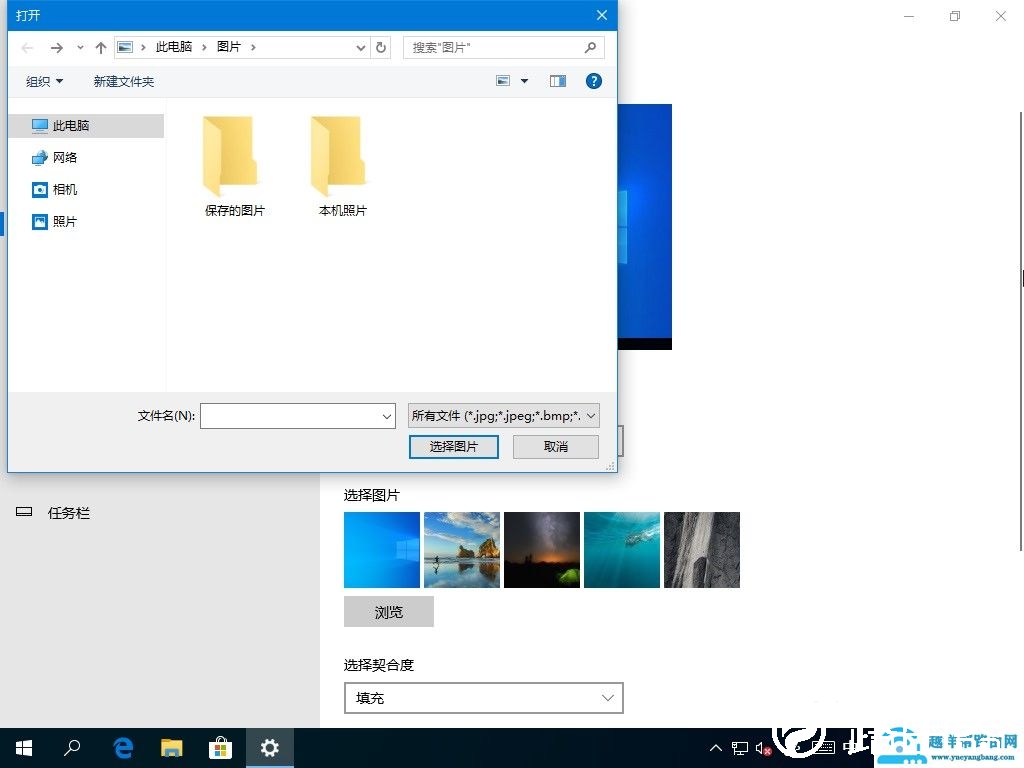Expand the 组织 menu
The height and width of the screenshot is (768, 1024).
point(43,81)
